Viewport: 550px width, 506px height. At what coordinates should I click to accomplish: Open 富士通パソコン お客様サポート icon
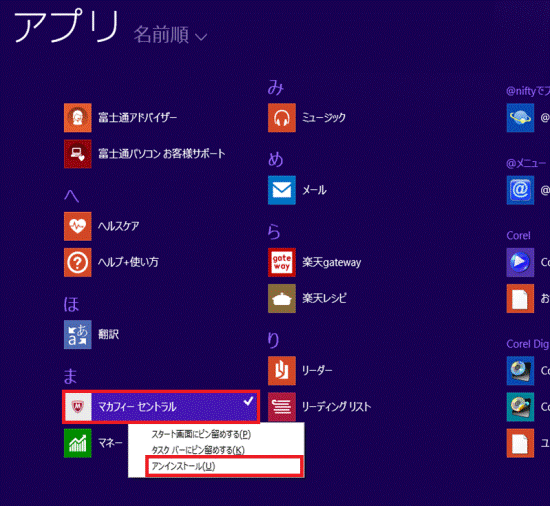click(78, 154)
